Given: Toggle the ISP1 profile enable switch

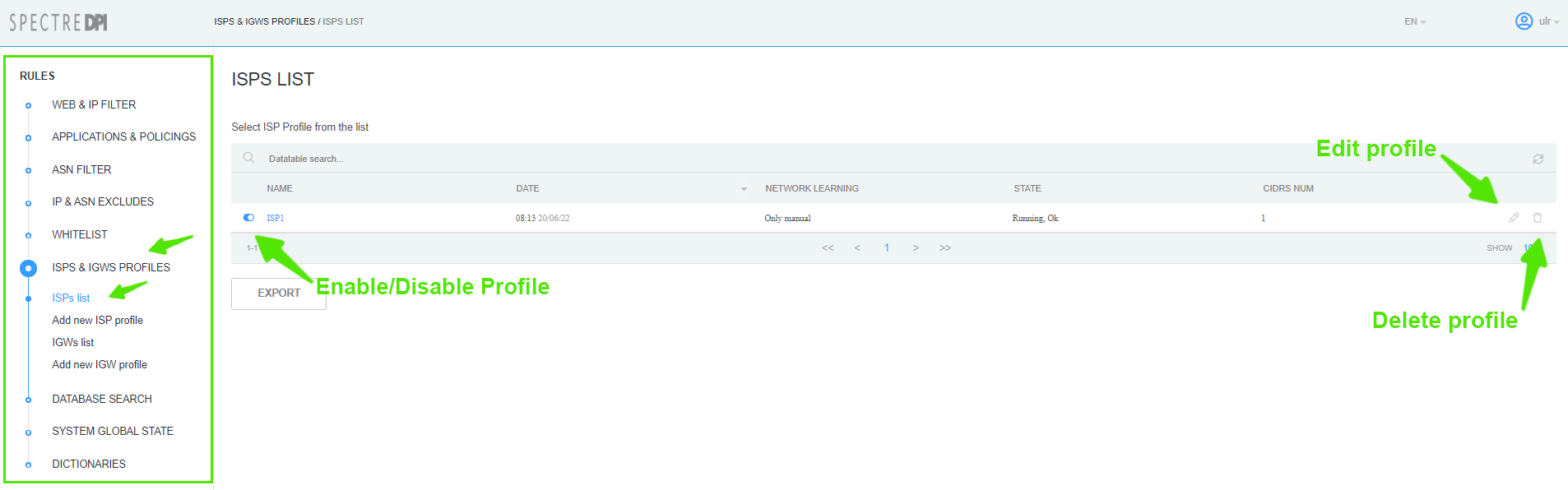Looking at the screenshot, I should (x=248, y=218).
